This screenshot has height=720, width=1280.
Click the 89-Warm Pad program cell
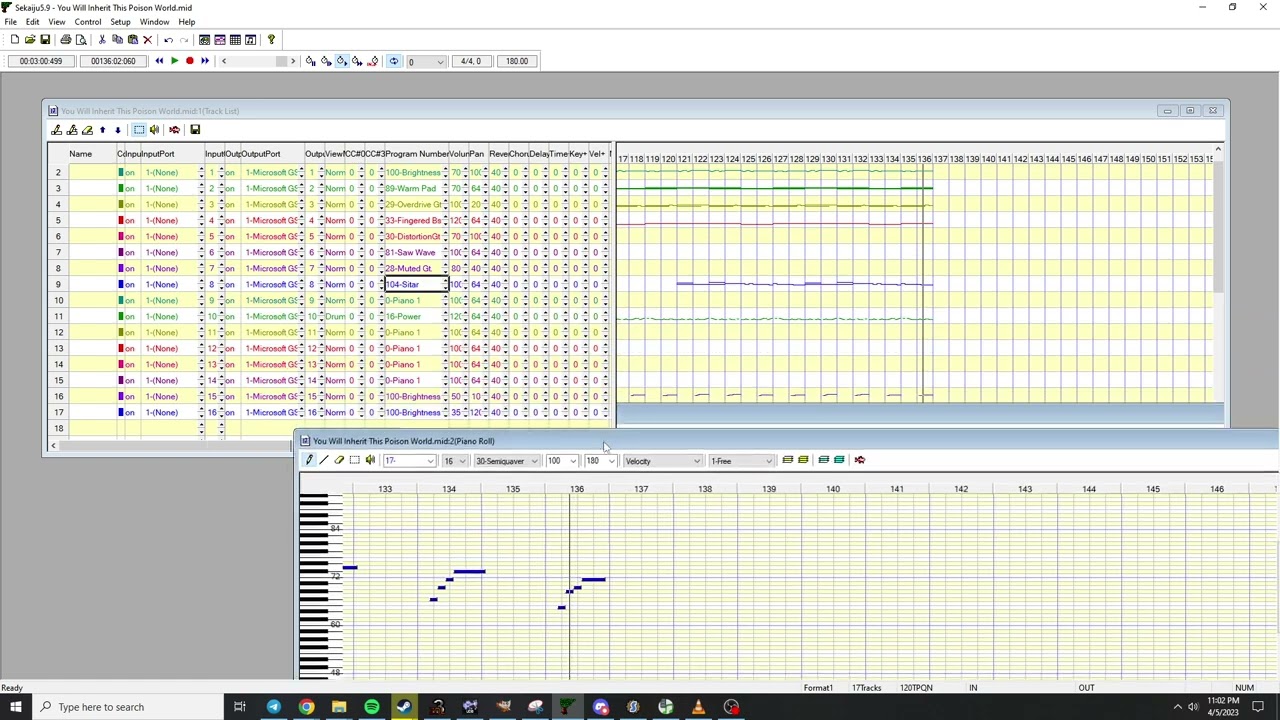413,189
